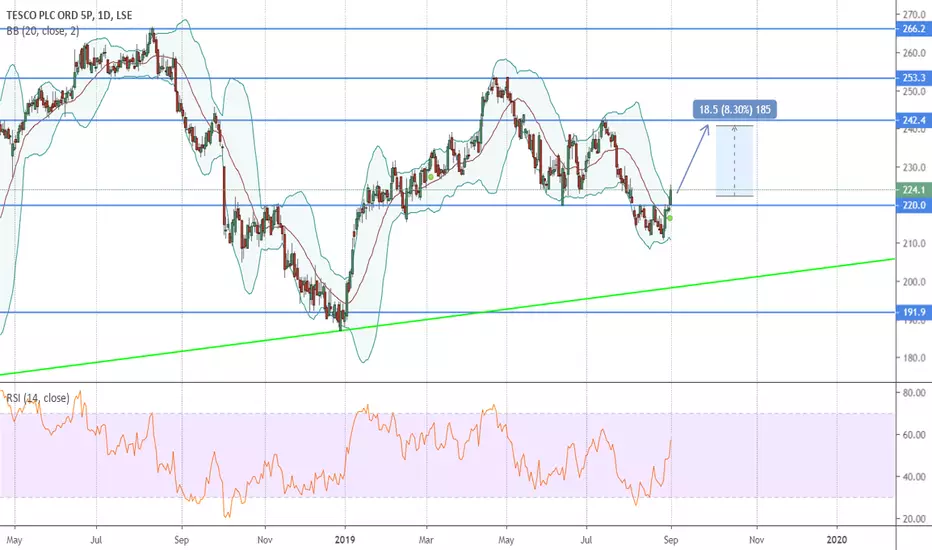Select the green dot marker below latest candle

(x=670, y=218)
